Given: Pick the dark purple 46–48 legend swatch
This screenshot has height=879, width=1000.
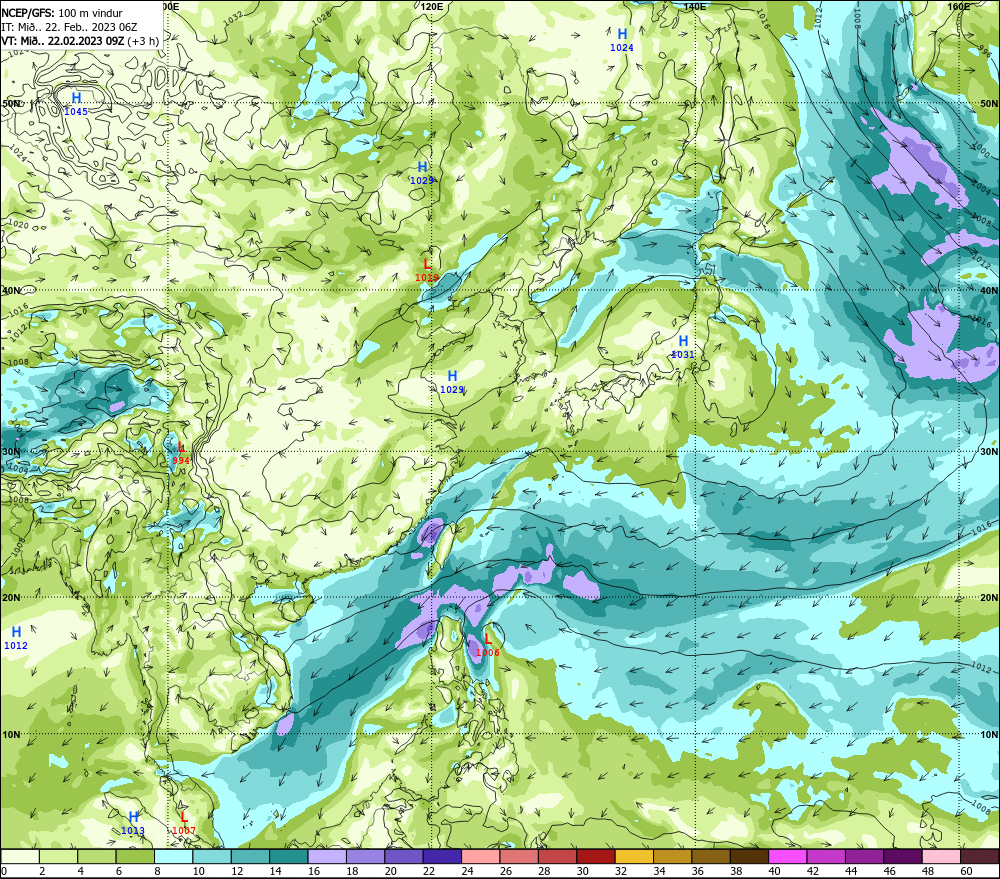Looking at the screenshot, I should pyautogui.click(x=902, y=856).
